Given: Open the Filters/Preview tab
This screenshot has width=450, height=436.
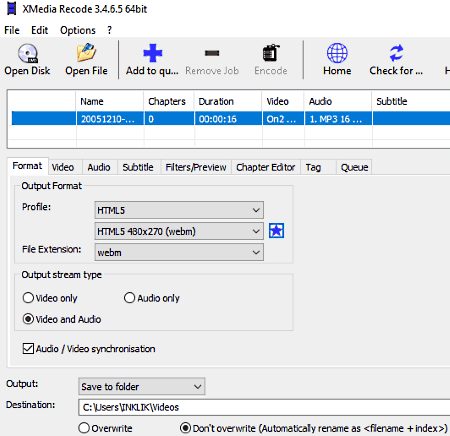Looking at the screenshot, I should pyautogui.click(x=196, y=167).
